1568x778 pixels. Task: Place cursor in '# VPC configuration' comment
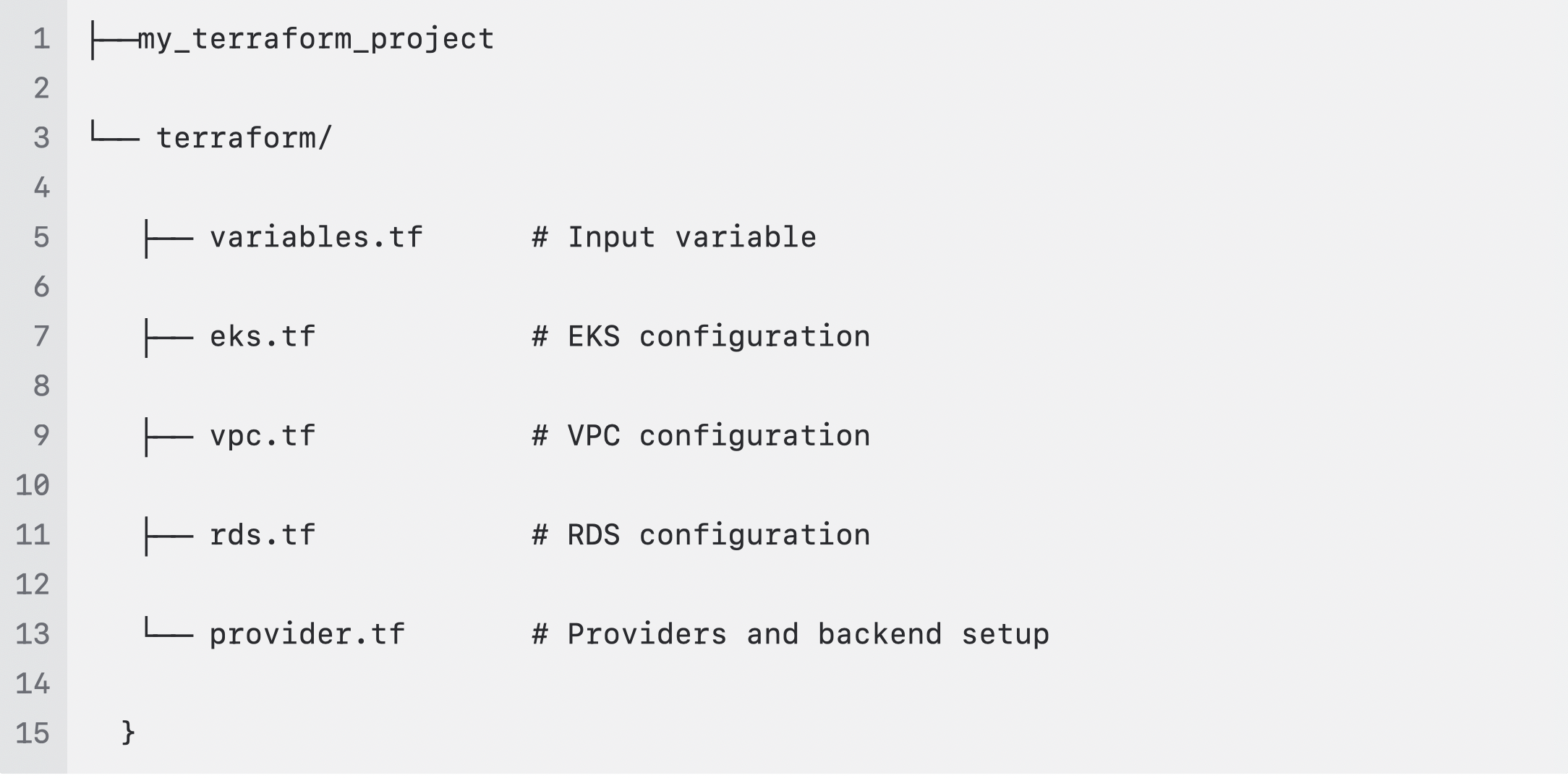coord(701,436)
